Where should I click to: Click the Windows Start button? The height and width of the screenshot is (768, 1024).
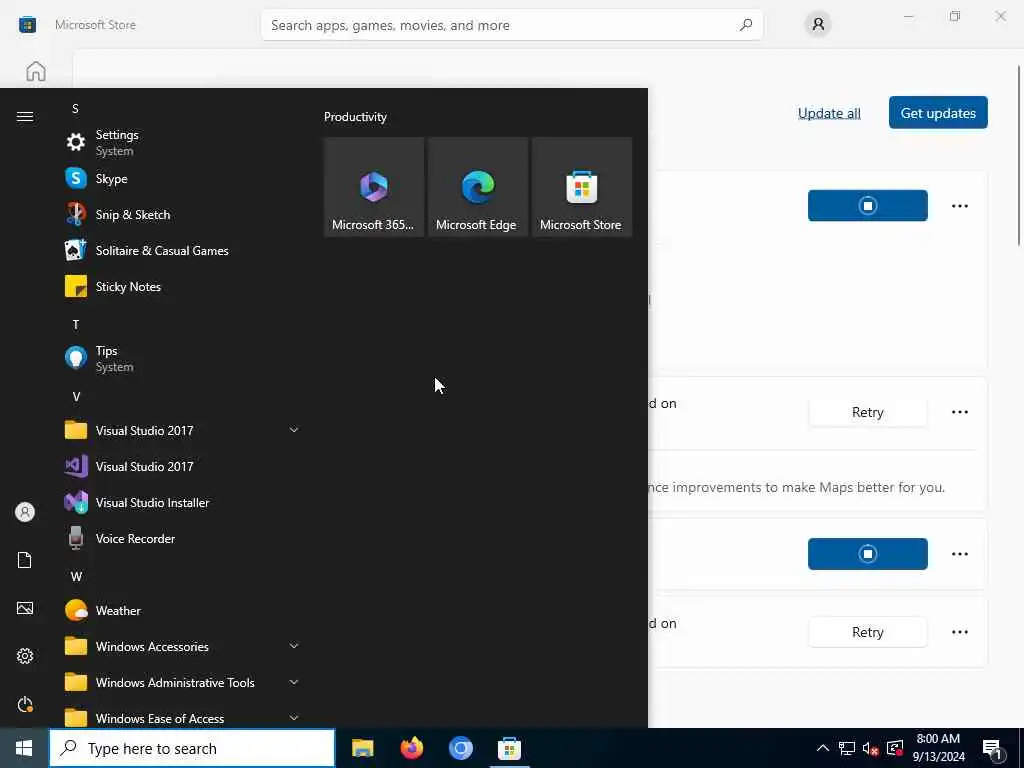pyautogui.click(x=24, y=748)
